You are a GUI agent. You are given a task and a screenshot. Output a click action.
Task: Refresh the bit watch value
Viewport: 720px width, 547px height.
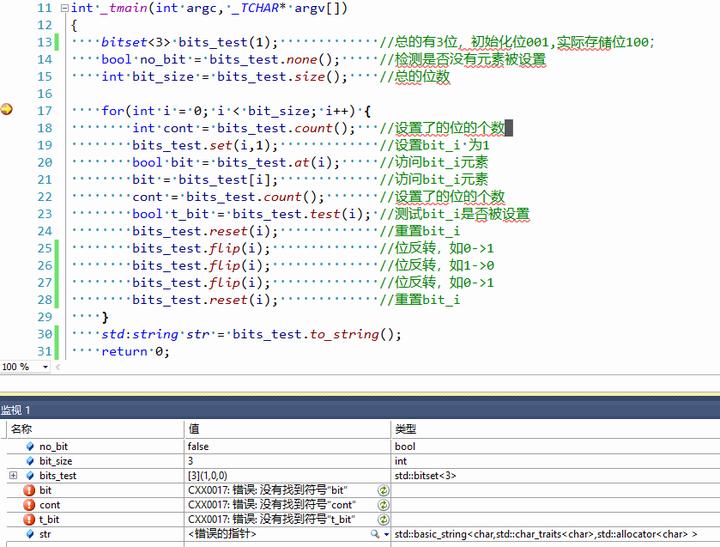coord(383,490)
